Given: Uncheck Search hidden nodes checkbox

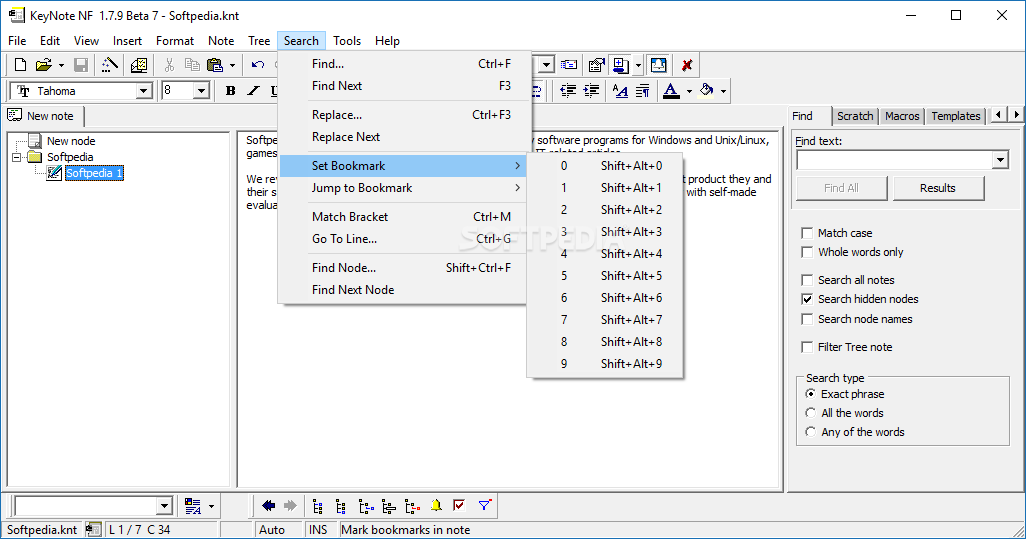Looking at the screenshot, I should [807, 299].
